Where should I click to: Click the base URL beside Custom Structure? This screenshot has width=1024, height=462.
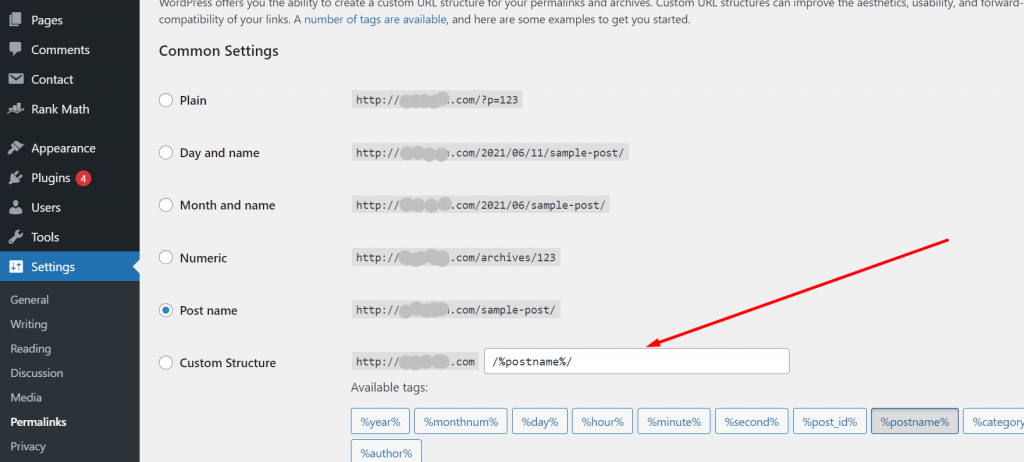tap(415, 362)
